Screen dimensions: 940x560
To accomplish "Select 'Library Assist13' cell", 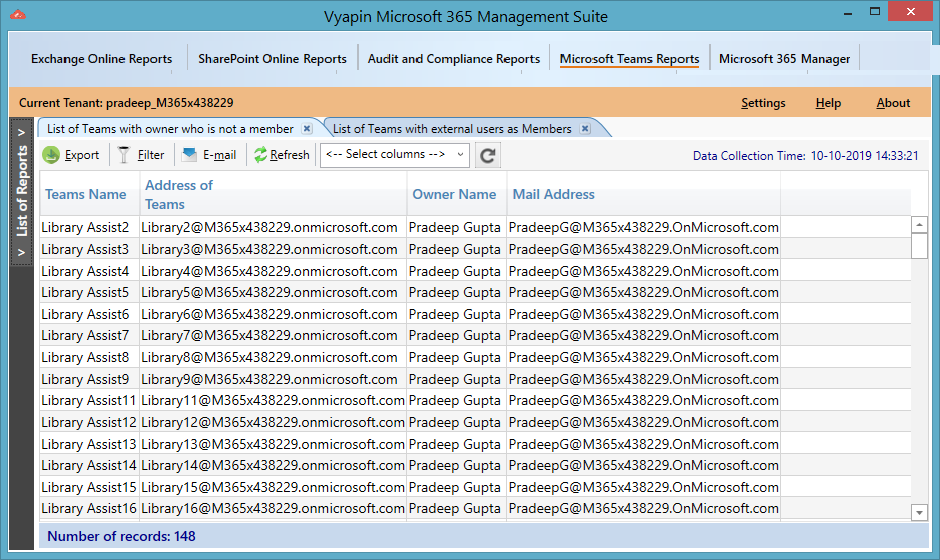I will 89,444.
